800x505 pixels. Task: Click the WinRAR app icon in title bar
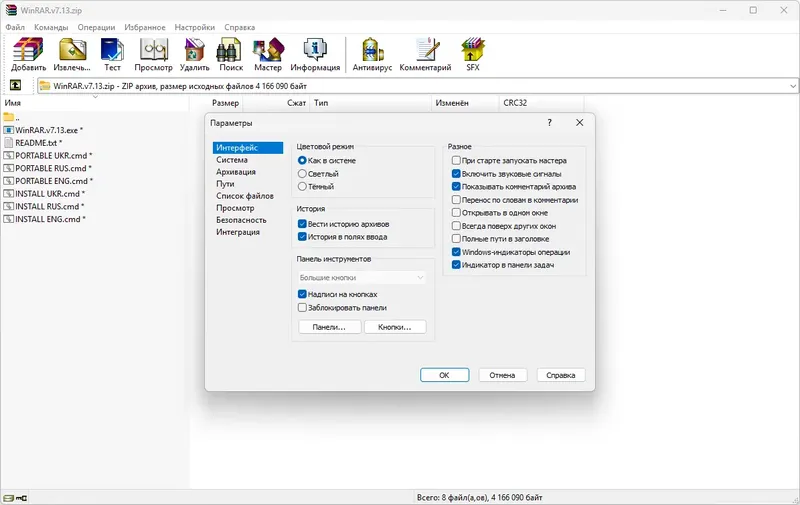point(11,10)
